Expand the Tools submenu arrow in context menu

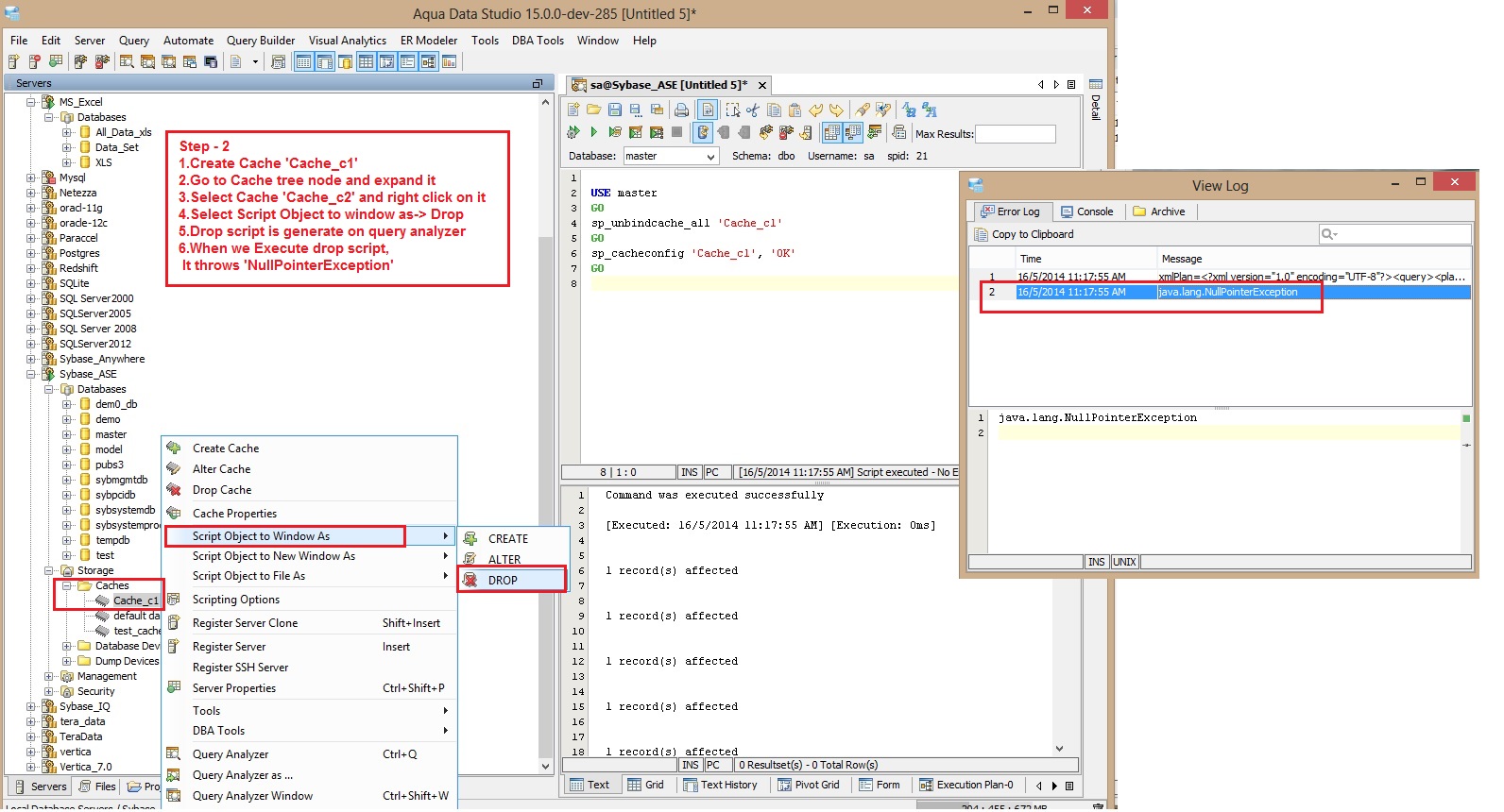445,710
